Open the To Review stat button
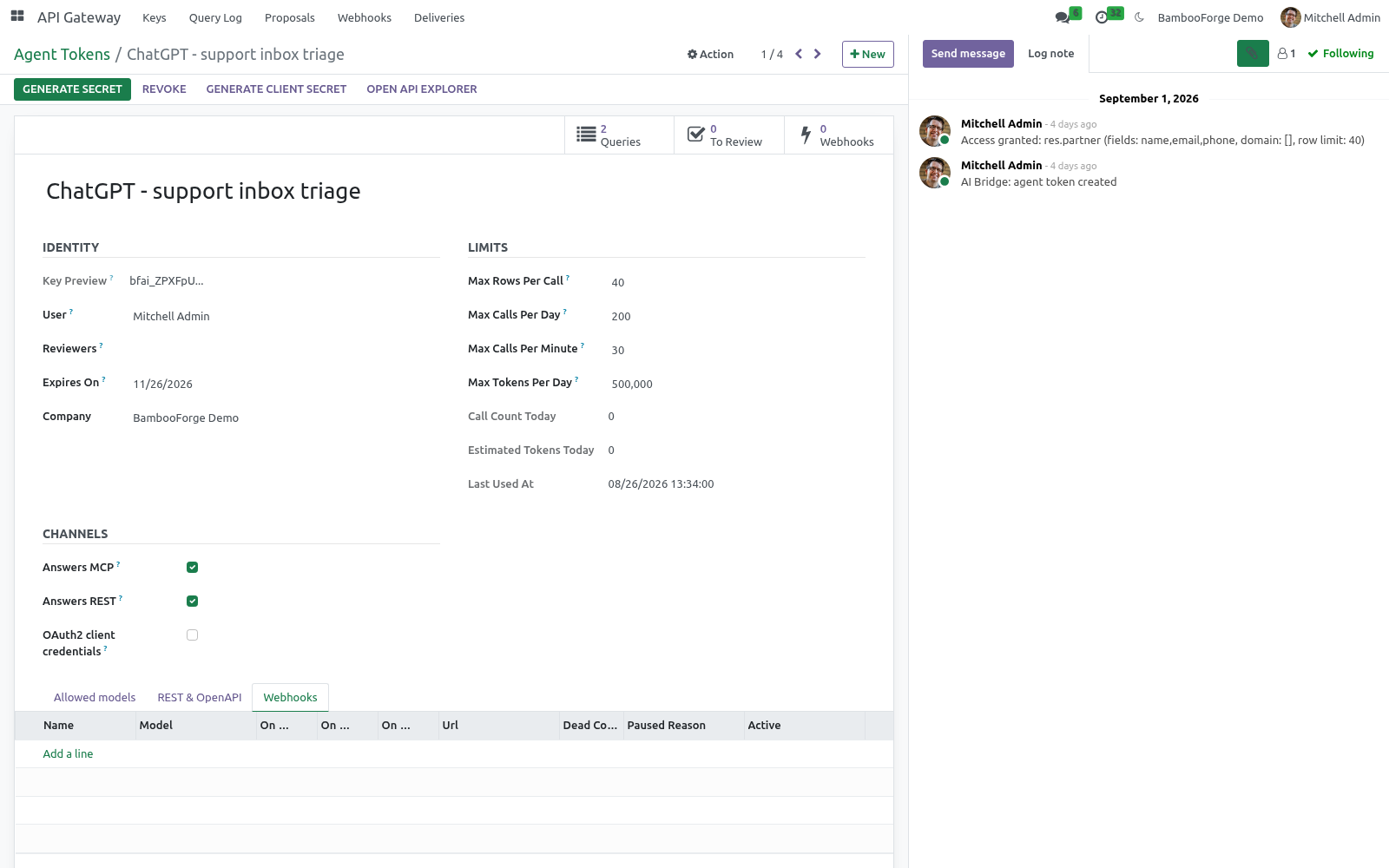Viewport: 1389px width, 868px height. click(x=729, y=135)
